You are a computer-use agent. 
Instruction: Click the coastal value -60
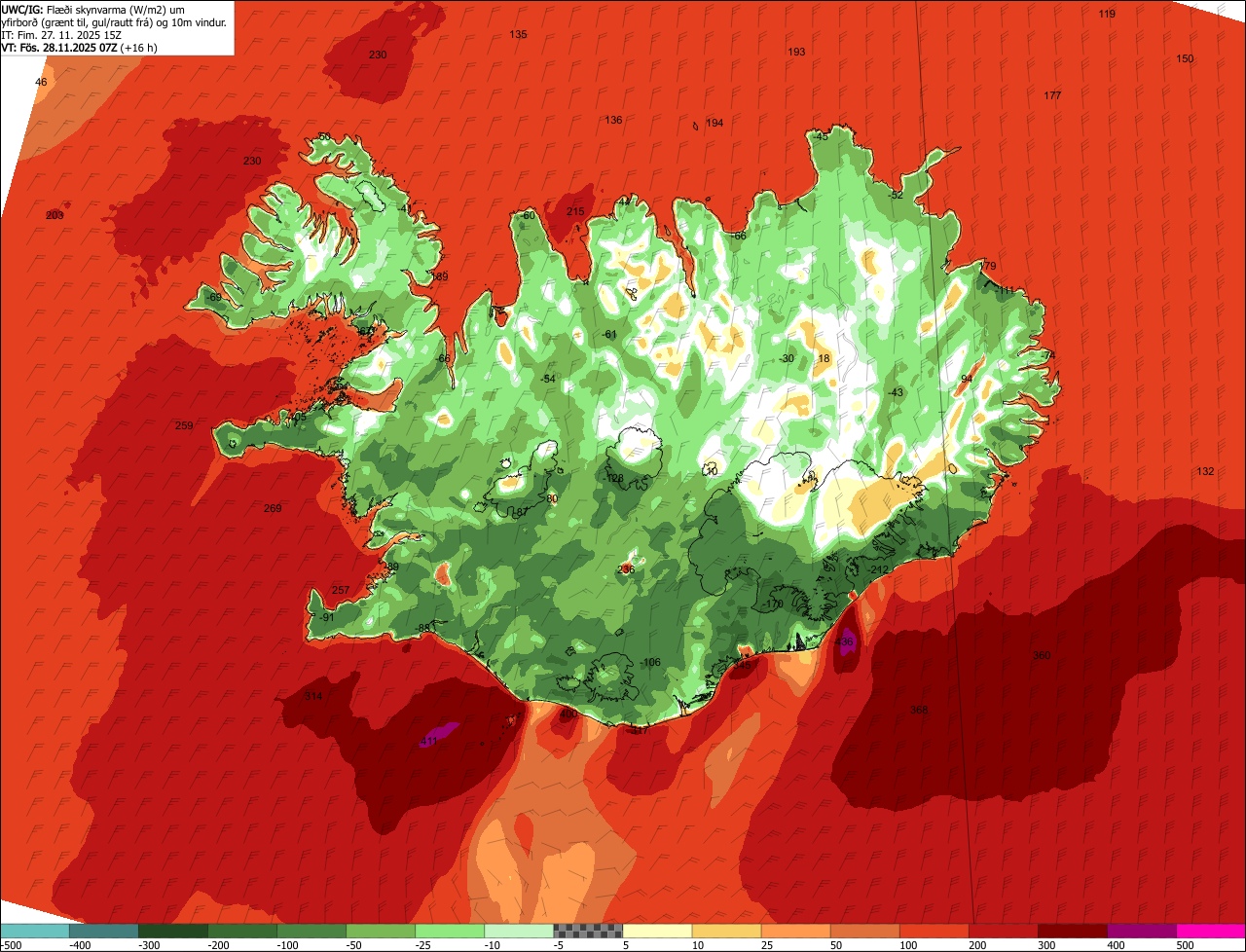528,215
